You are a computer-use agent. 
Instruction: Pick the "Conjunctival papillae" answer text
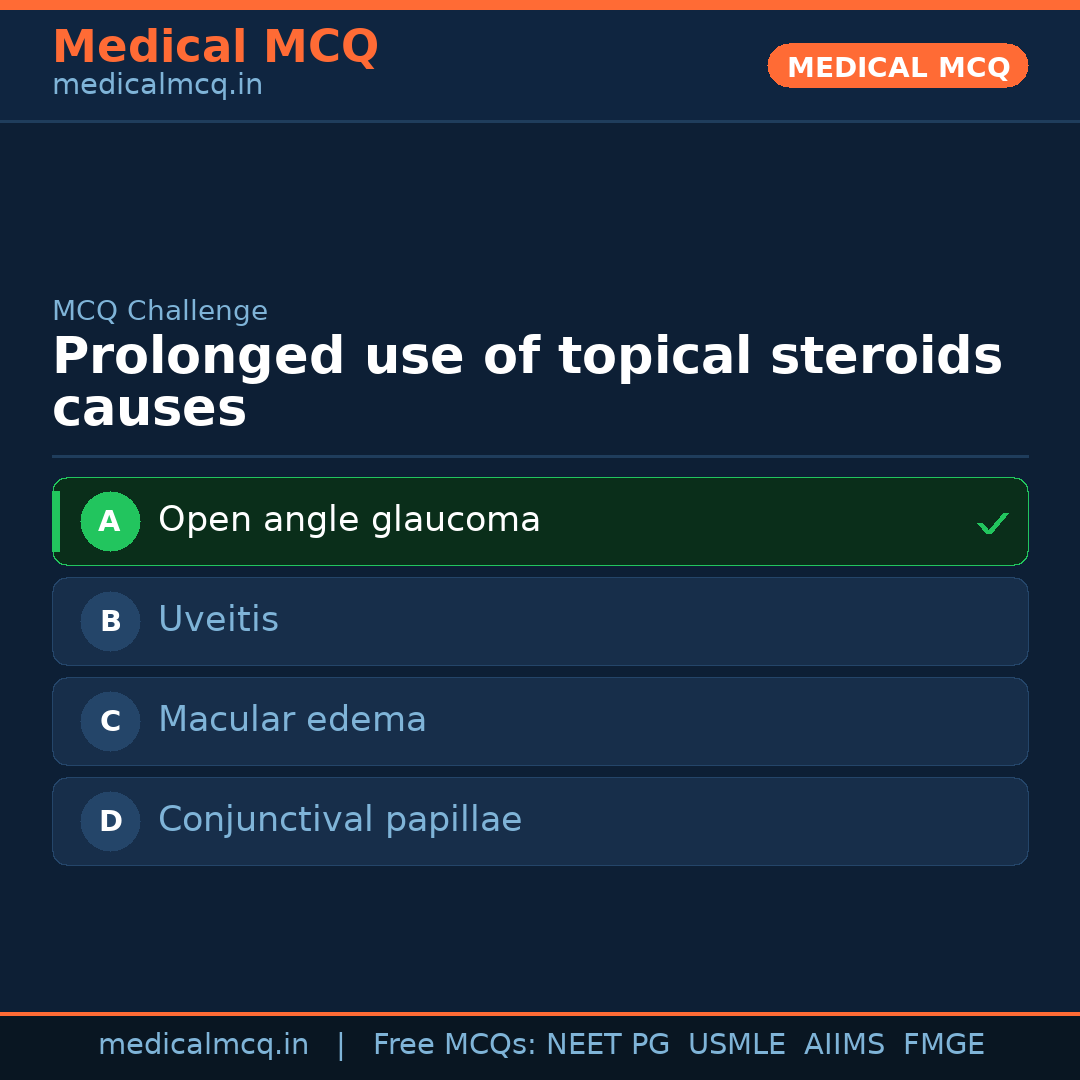(340, 820)
